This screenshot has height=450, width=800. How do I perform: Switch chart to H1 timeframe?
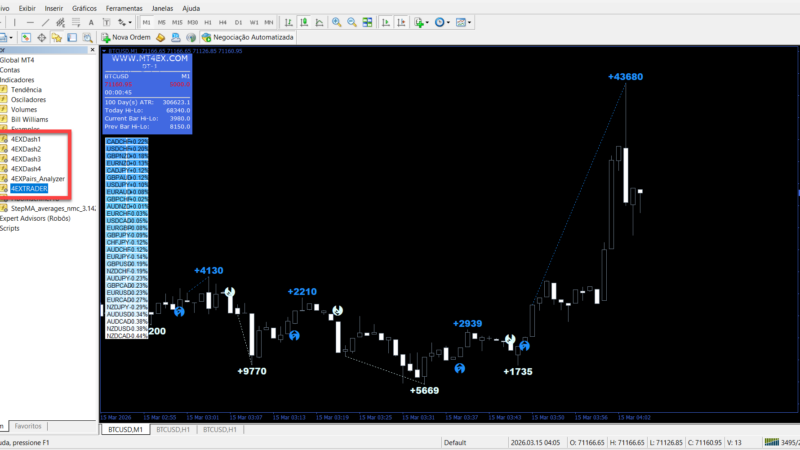tap(208, 22)
